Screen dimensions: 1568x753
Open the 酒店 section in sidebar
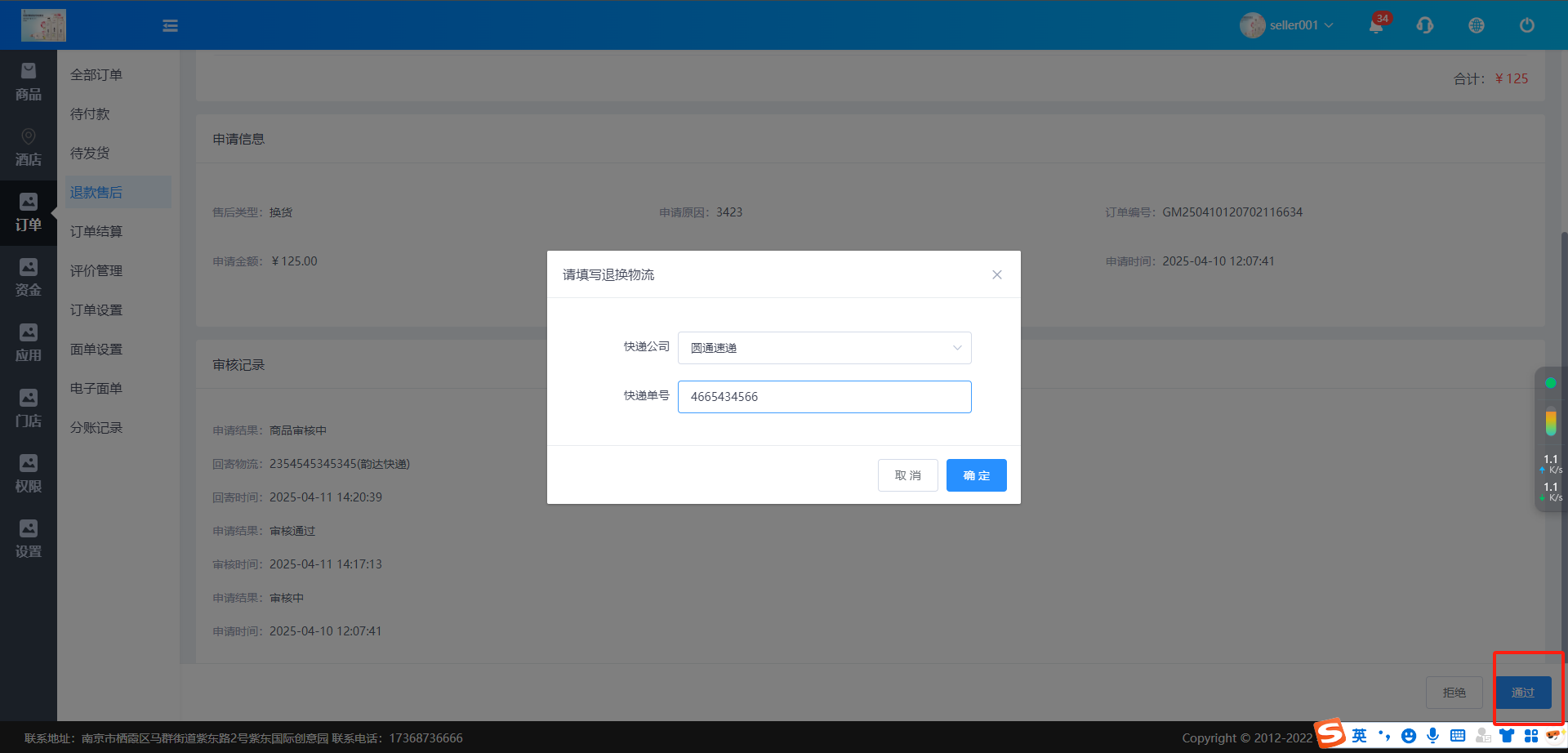[x=29, y=148]
